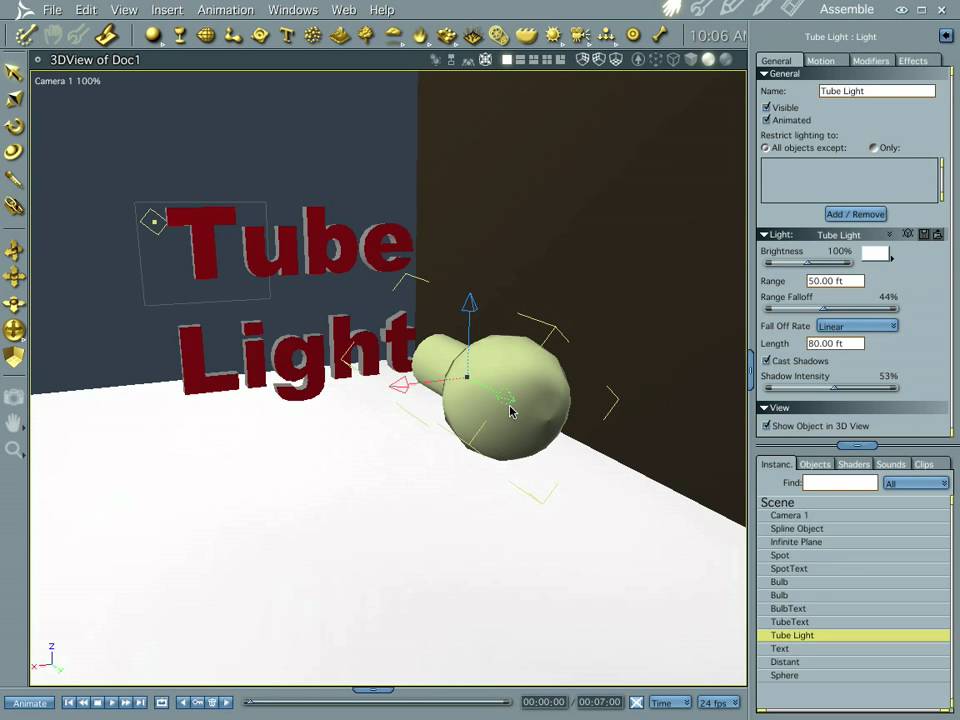Select the gold stamp tool
Viewport: 960px width, 720px height.
click(107, 35)
